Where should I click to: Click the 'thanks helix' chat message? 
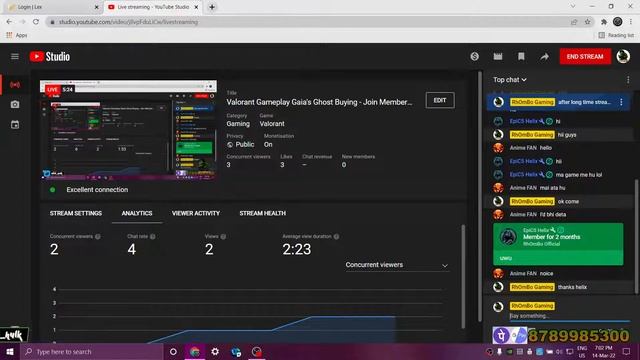(572, 287)
